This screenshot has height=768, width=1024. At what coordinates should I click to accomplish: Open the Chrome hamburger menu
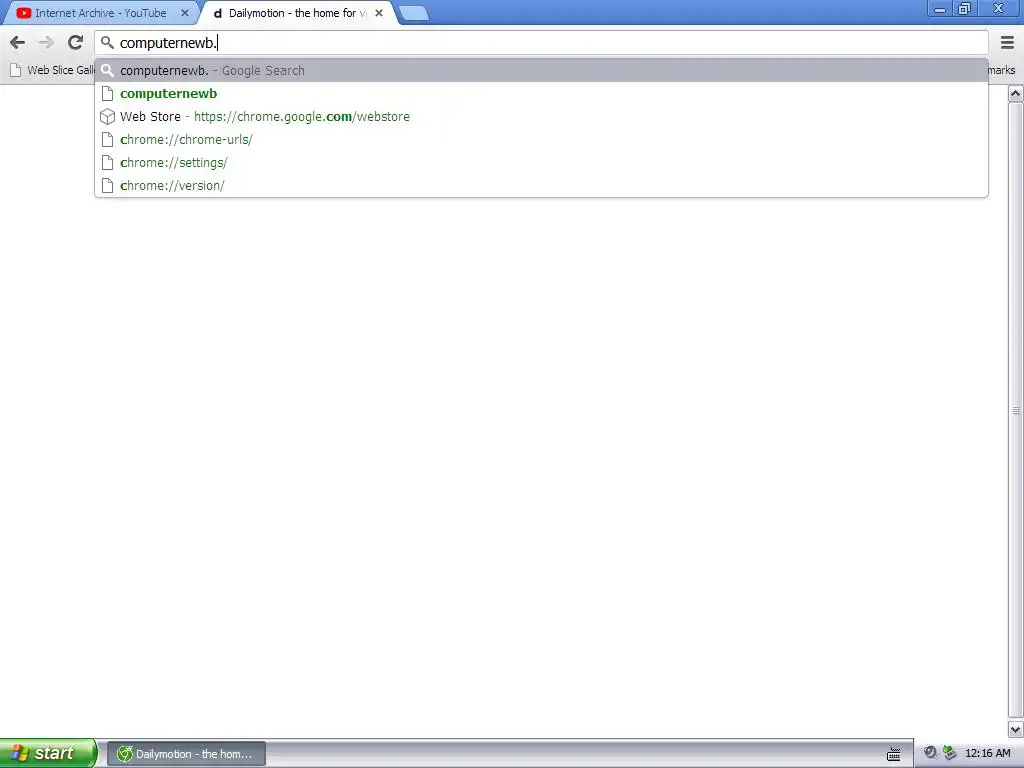(x=1007, y=43)
